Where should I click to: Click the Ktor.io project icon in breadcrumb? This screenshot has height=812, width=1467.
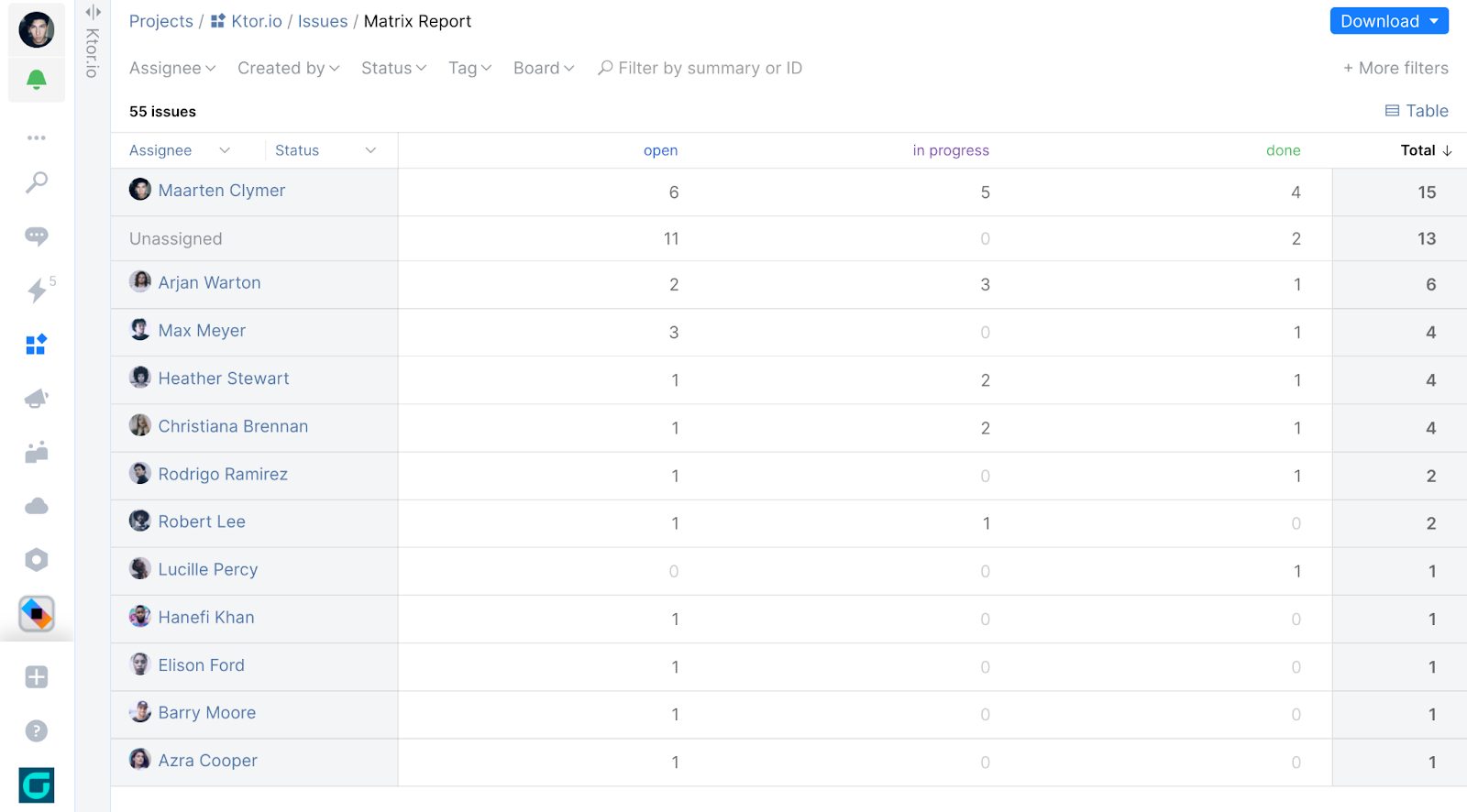tap(218, 21)
